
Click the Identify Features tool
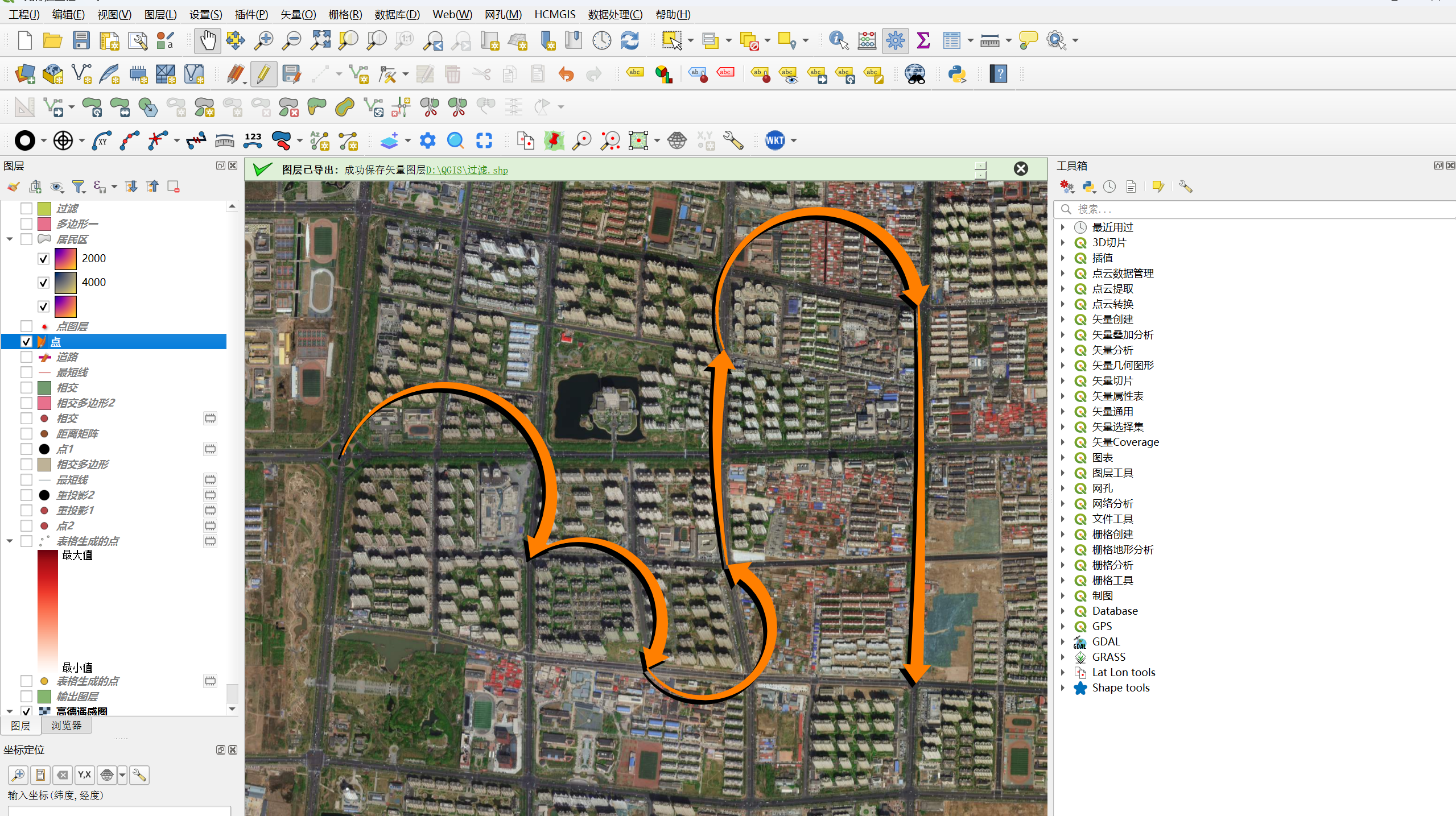click(838, 40)
